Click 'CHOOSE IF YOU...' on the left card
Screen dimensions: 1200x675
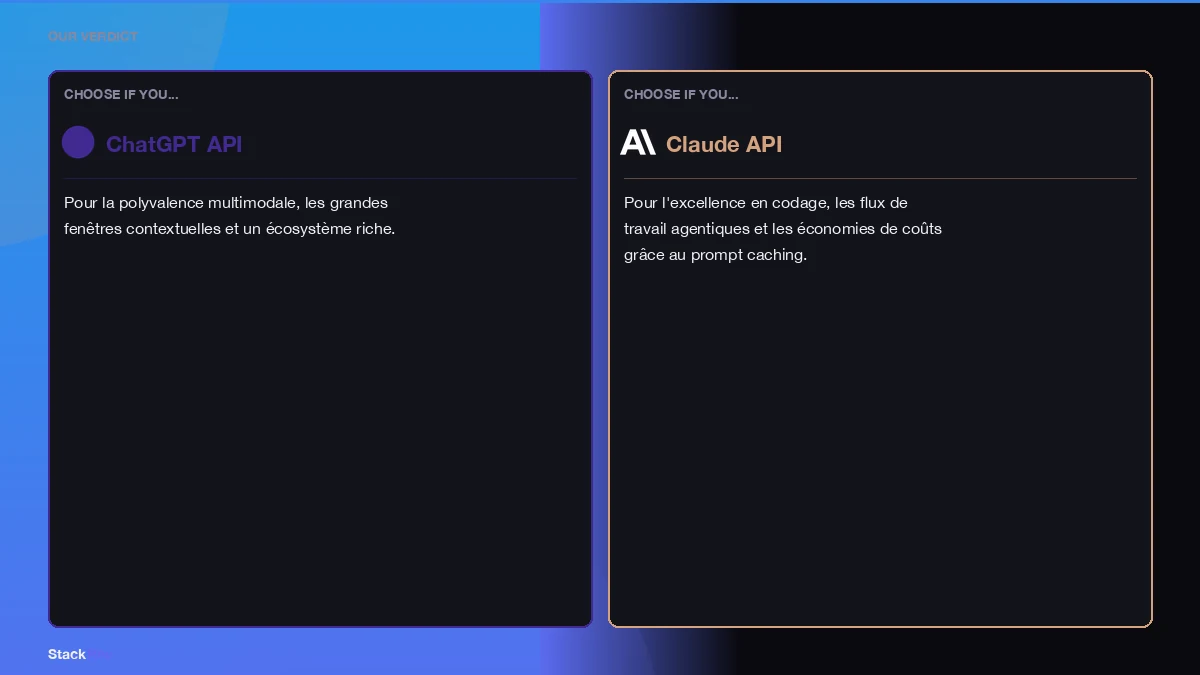click(121, 94)
